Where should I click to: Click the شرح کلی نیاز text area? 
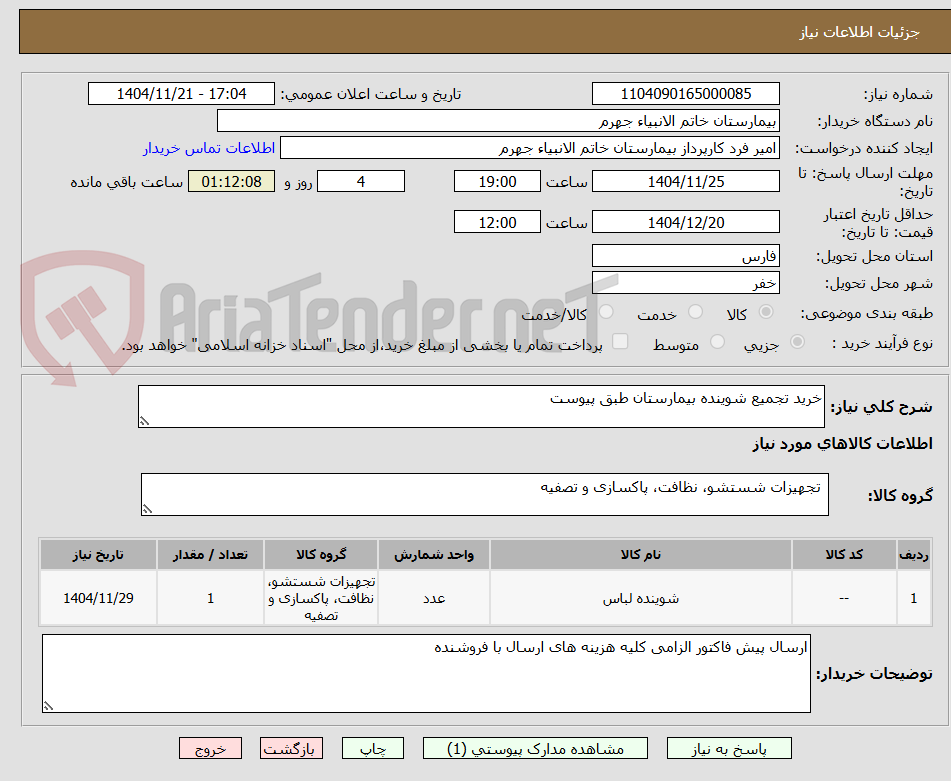(x=481, y=406)
